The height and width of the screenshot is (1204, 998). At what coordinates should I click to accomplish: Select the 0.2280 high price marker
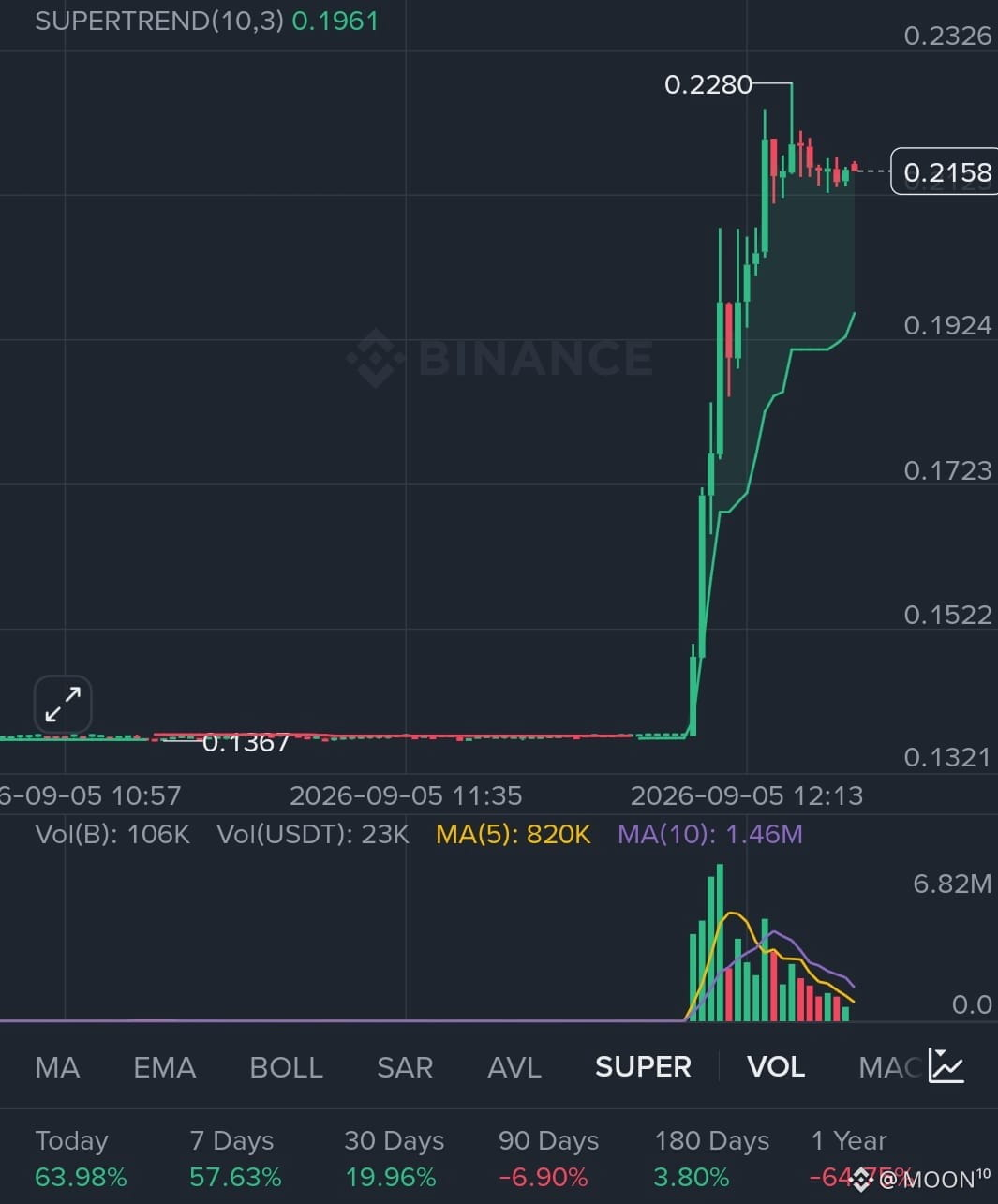(708, 85)
